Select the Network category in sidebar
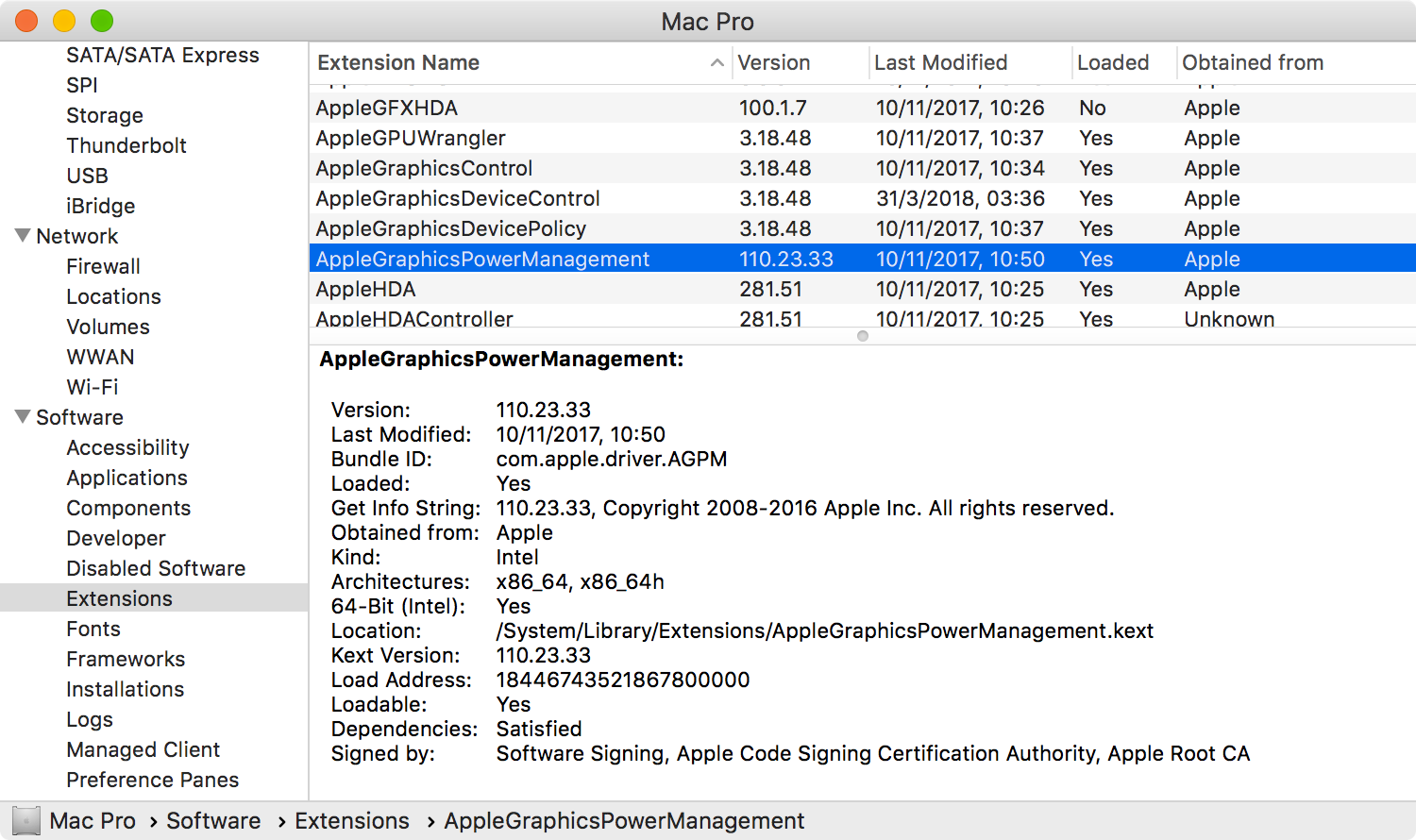1416x840 pixels. pos(76,236)
